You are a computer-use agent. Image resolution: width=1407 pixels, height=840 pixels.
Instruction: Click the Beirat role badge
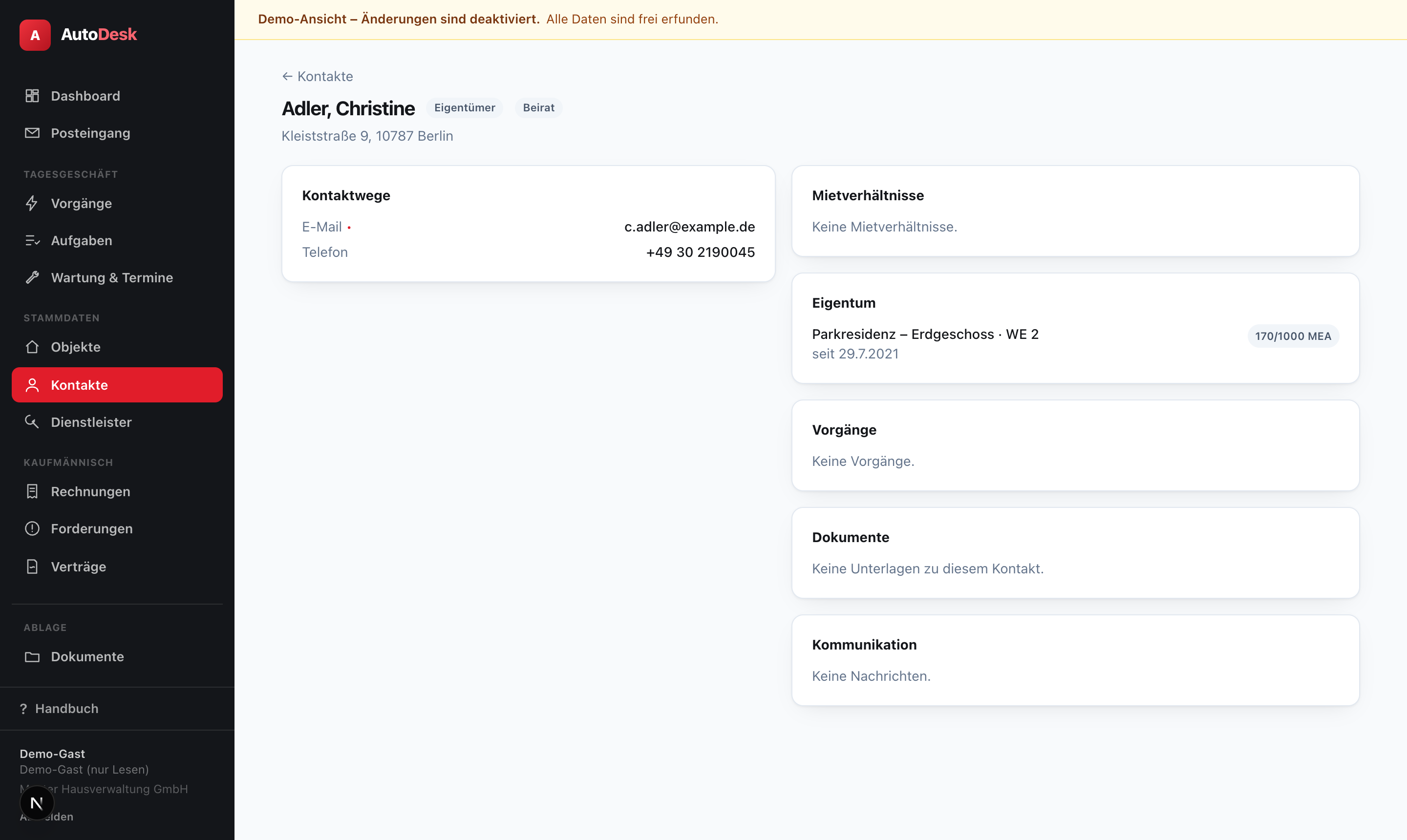click(x=538, y=107)
